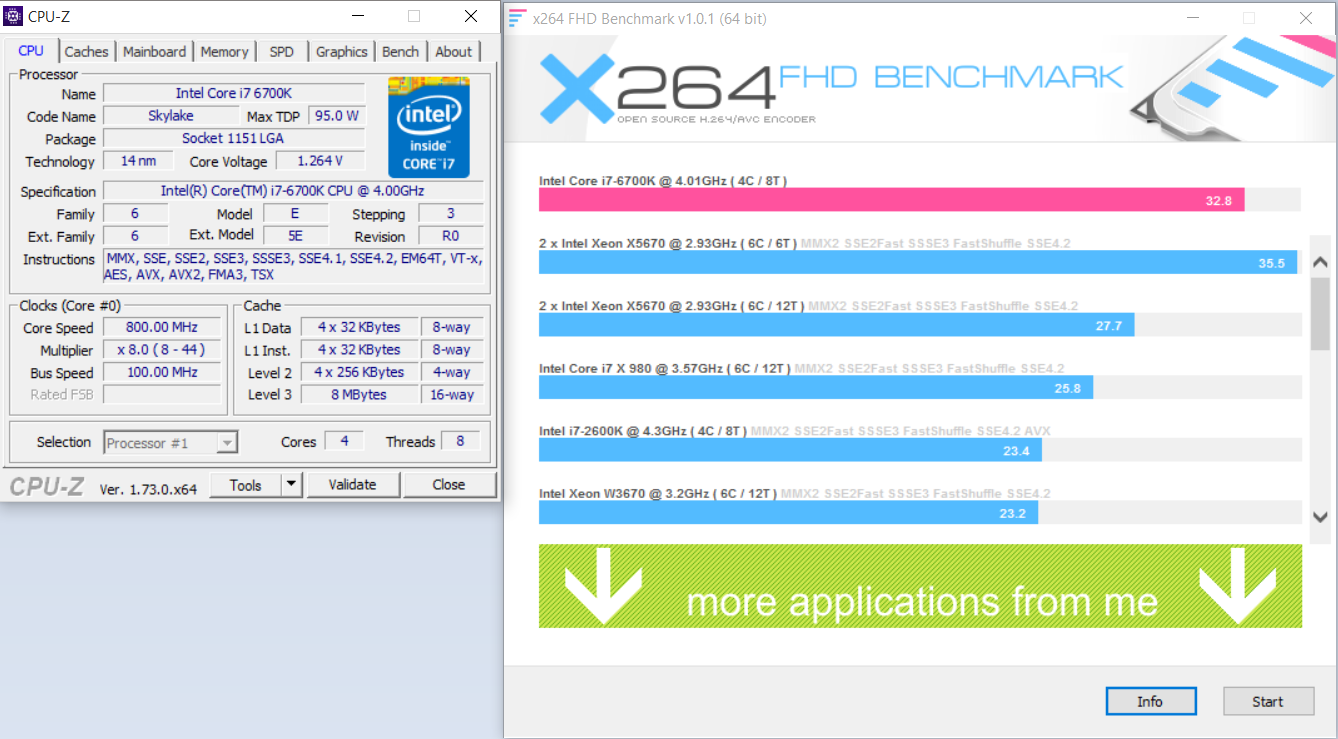Click the Stepping value '3'
The image size is (1338, 739).
pos(451,213)
